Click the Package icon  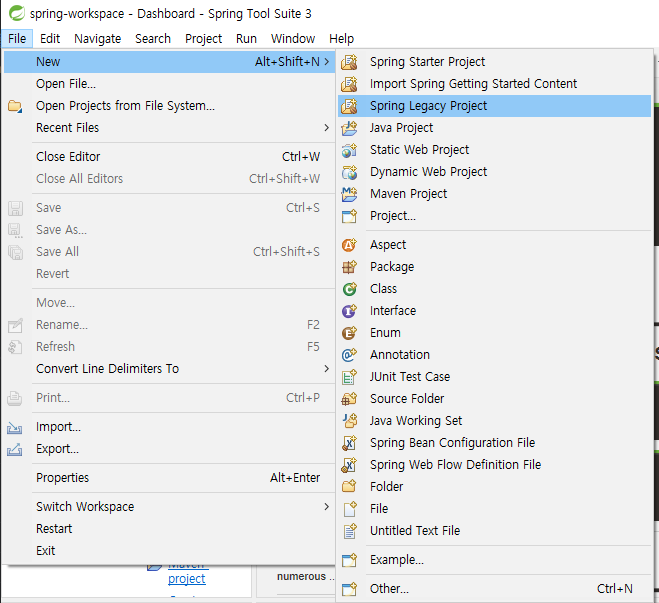[x=349, y=267]
